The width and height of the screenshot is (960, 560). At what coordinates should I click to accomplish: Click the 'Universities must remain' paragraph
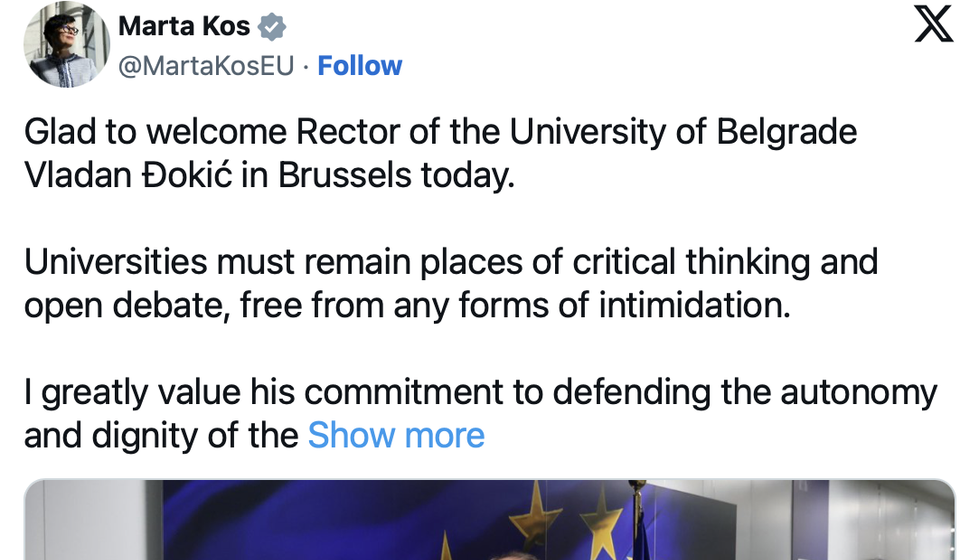(x=450, y=283)
